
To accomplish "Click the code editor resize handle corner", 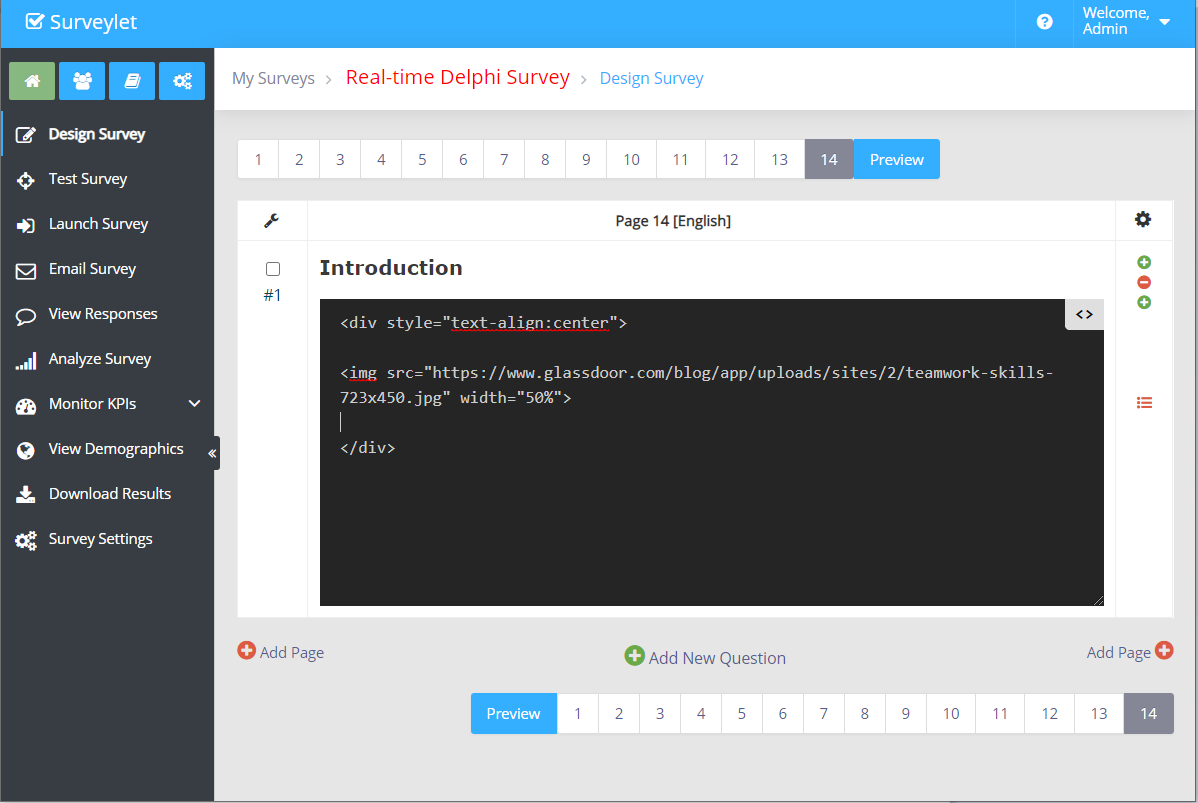I will click(1099, 601).
